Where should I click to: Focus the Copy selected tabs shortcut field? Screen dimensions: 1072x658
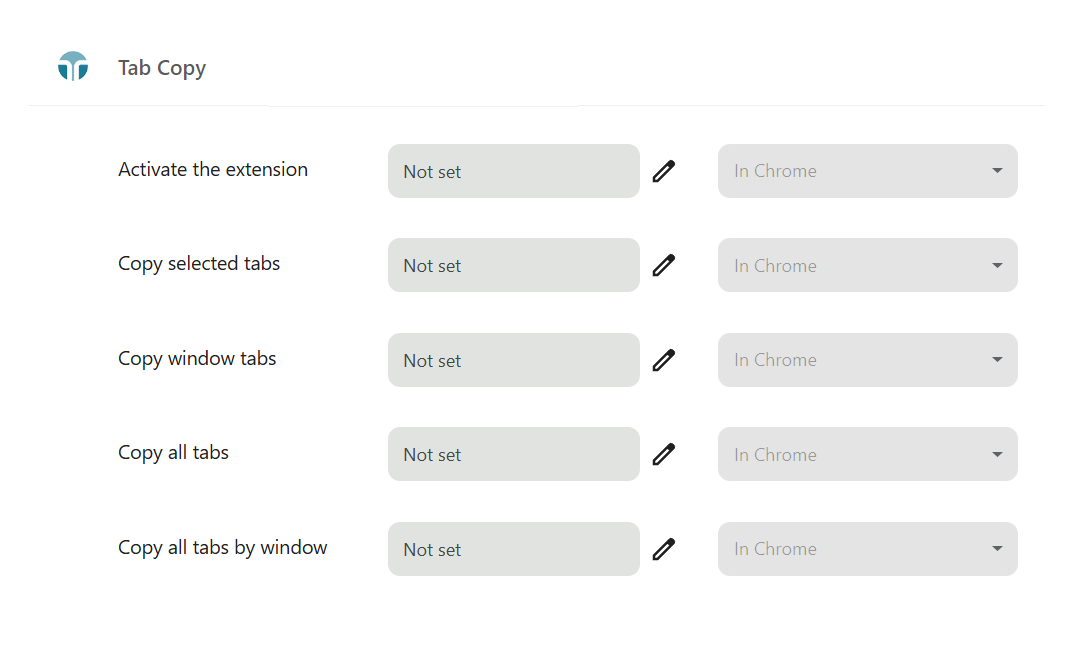[513, 265]
